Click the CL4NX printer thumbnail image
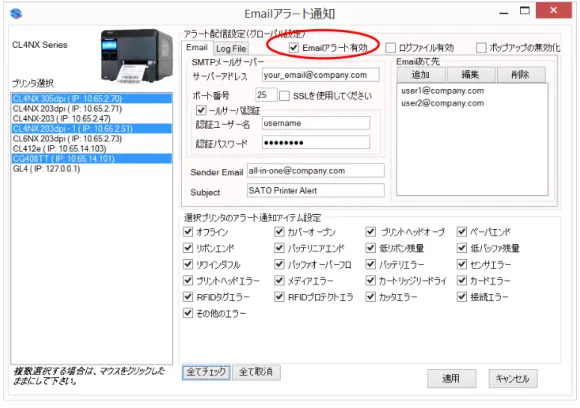Viewport: 580px width, 408px height. click(137, 56)
